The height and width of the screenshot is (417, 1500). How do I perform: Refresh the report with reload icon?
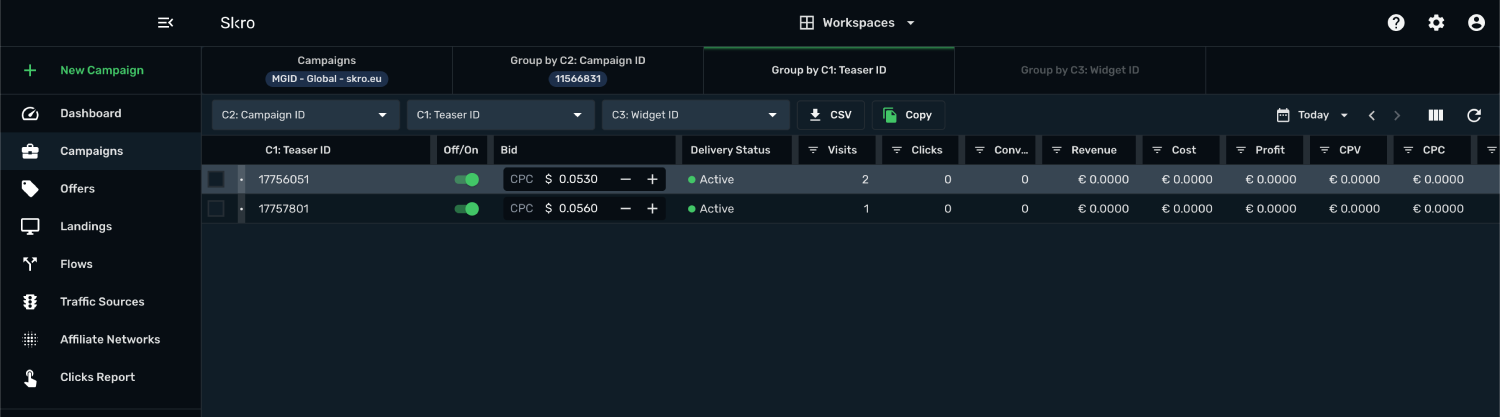click(1474, 115)
